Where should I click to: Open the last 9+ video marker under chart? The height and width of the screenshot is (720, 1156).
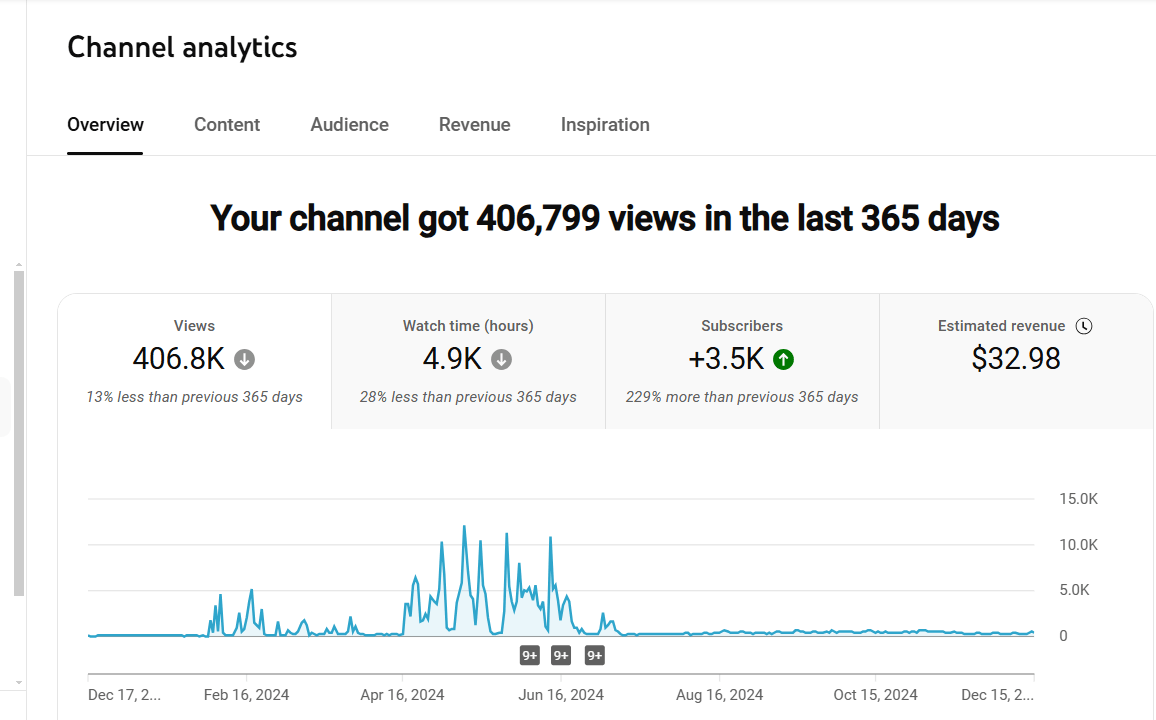coord(595,655)
